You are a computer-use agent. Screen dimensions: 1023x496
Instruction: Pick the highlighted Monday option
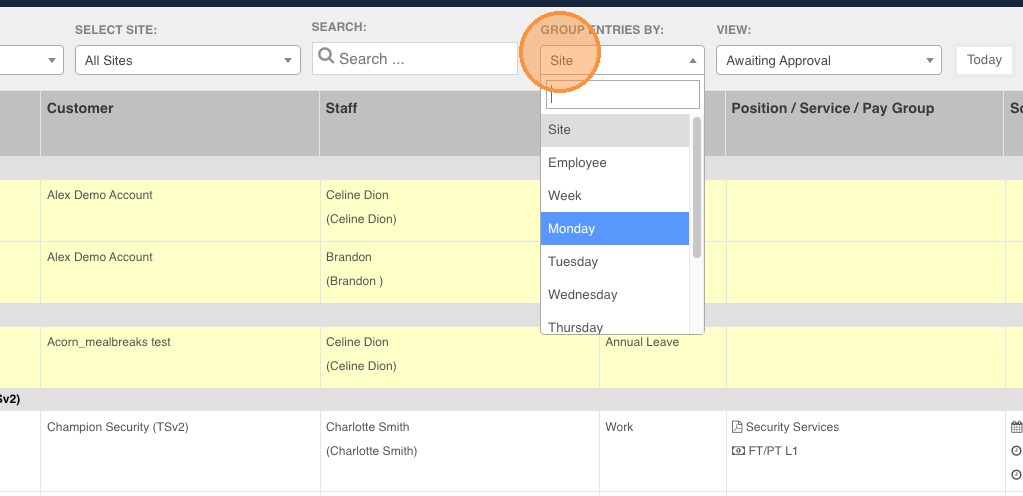571,229
